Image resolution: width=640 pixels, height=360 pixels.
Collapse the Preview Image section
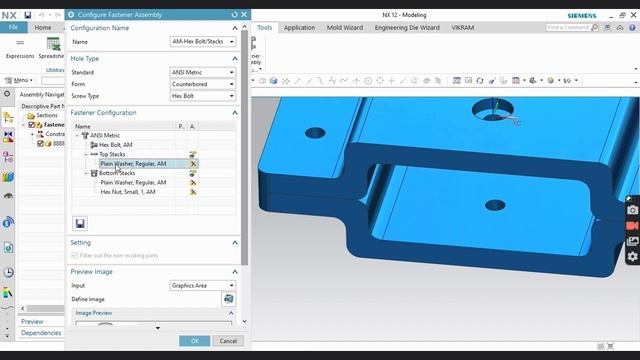coord(235,272)
